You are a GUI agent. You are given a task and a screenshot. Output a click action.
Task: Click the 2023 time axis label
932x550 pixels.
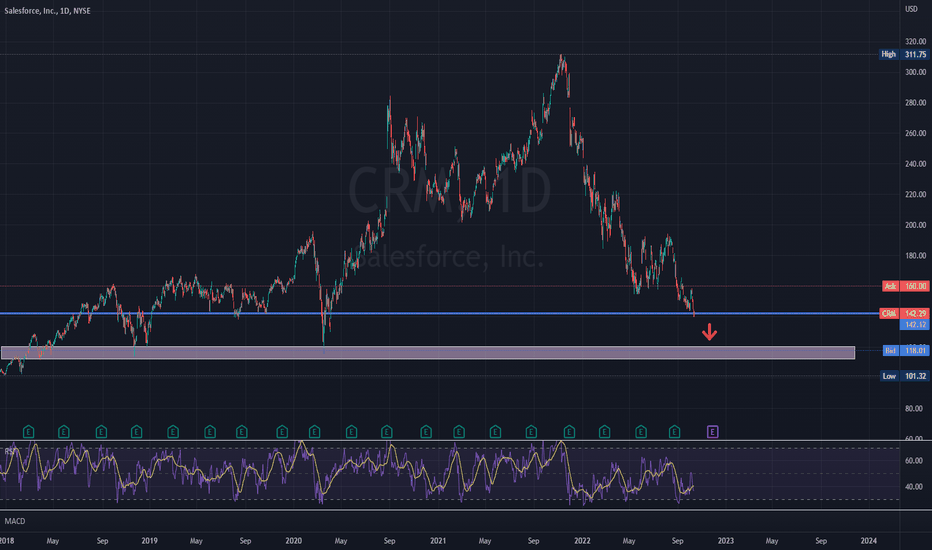725,540
